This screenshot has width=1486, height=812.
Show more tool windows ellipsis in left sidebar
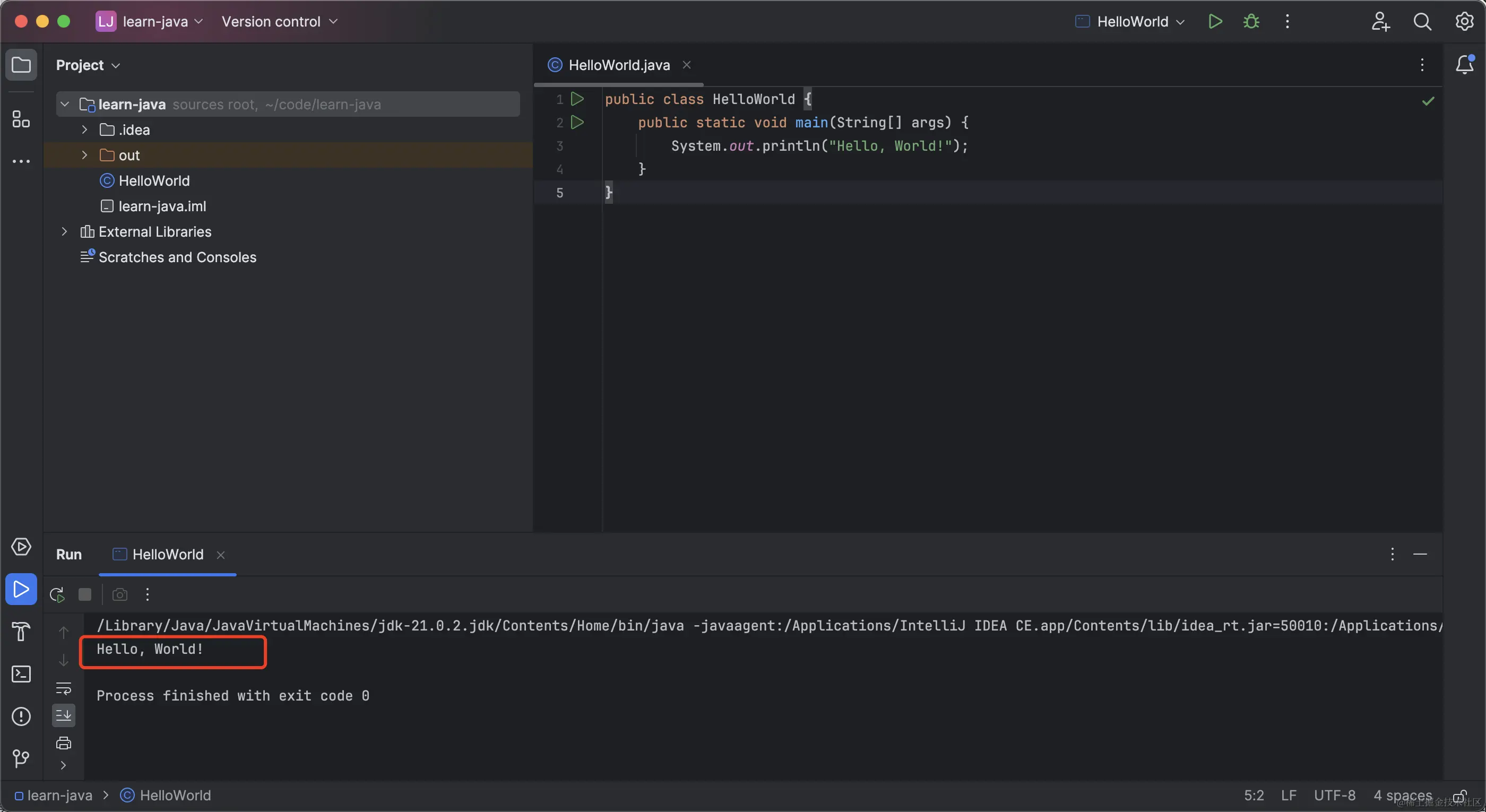[21, 161]
